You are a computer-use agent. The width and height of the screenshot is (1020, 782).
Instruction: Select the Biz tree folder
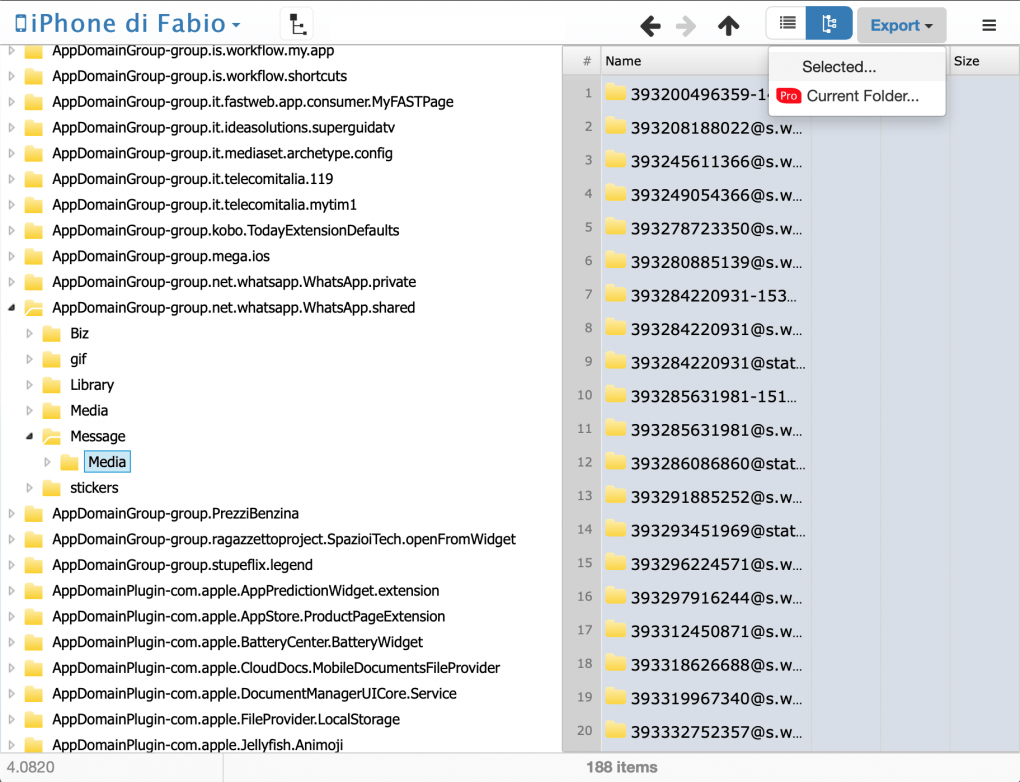click(79, 334)
